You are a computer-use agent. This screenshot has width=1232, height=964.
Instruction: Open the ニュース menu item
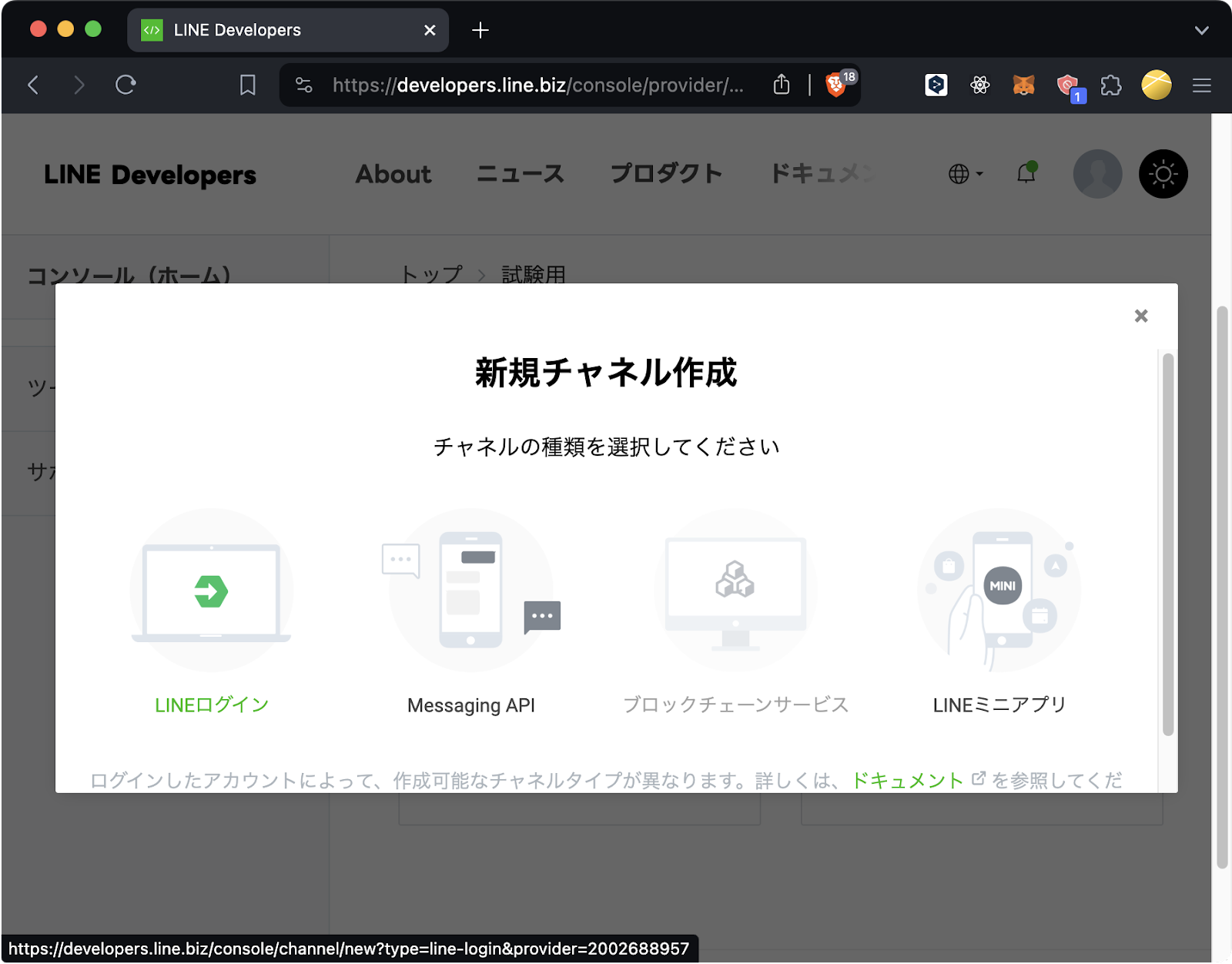[521, 174]
